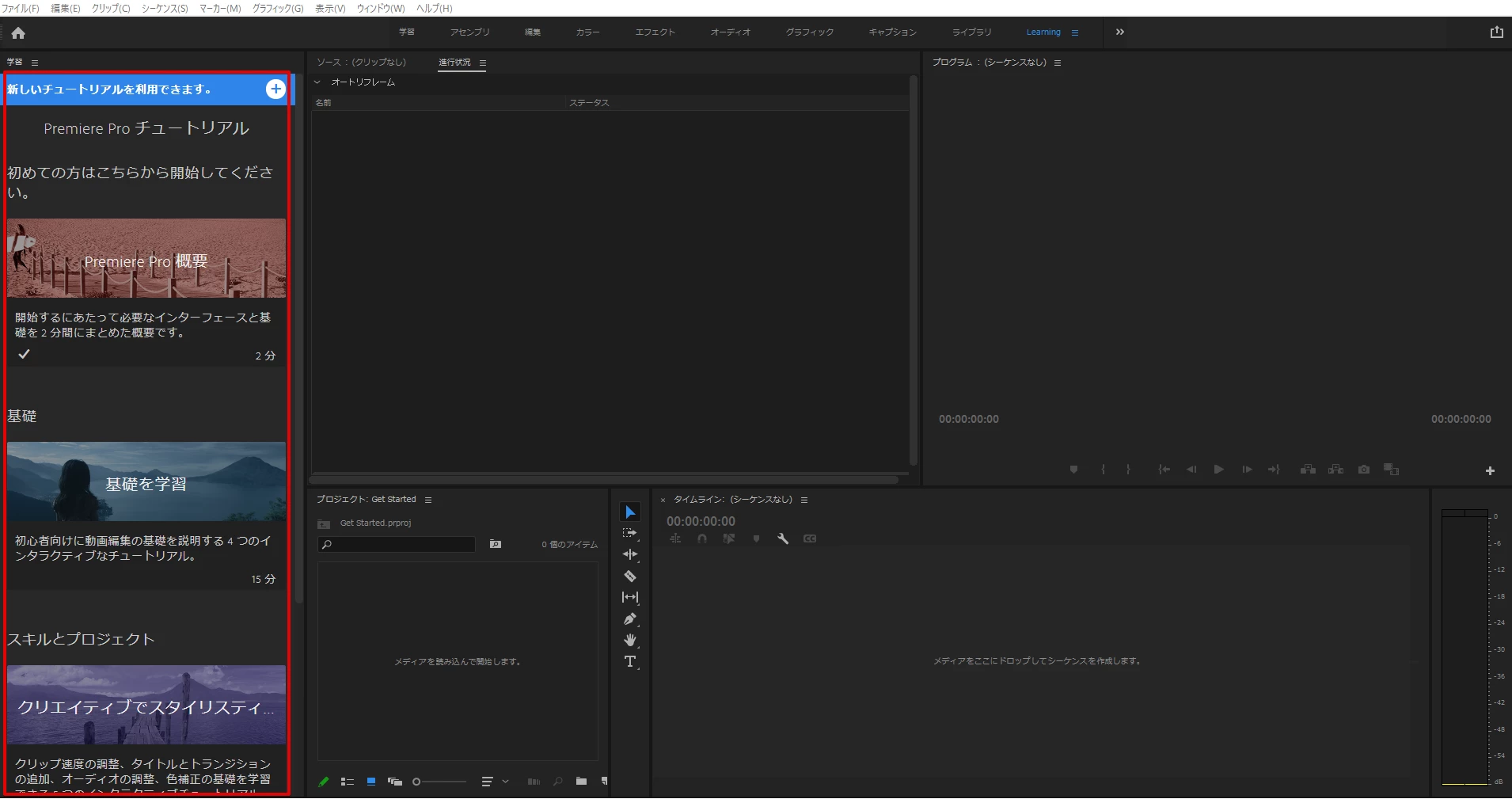Click the New Bin folder icon
1512x799 pixels.
pyautogui.click(x=581, y=782)
